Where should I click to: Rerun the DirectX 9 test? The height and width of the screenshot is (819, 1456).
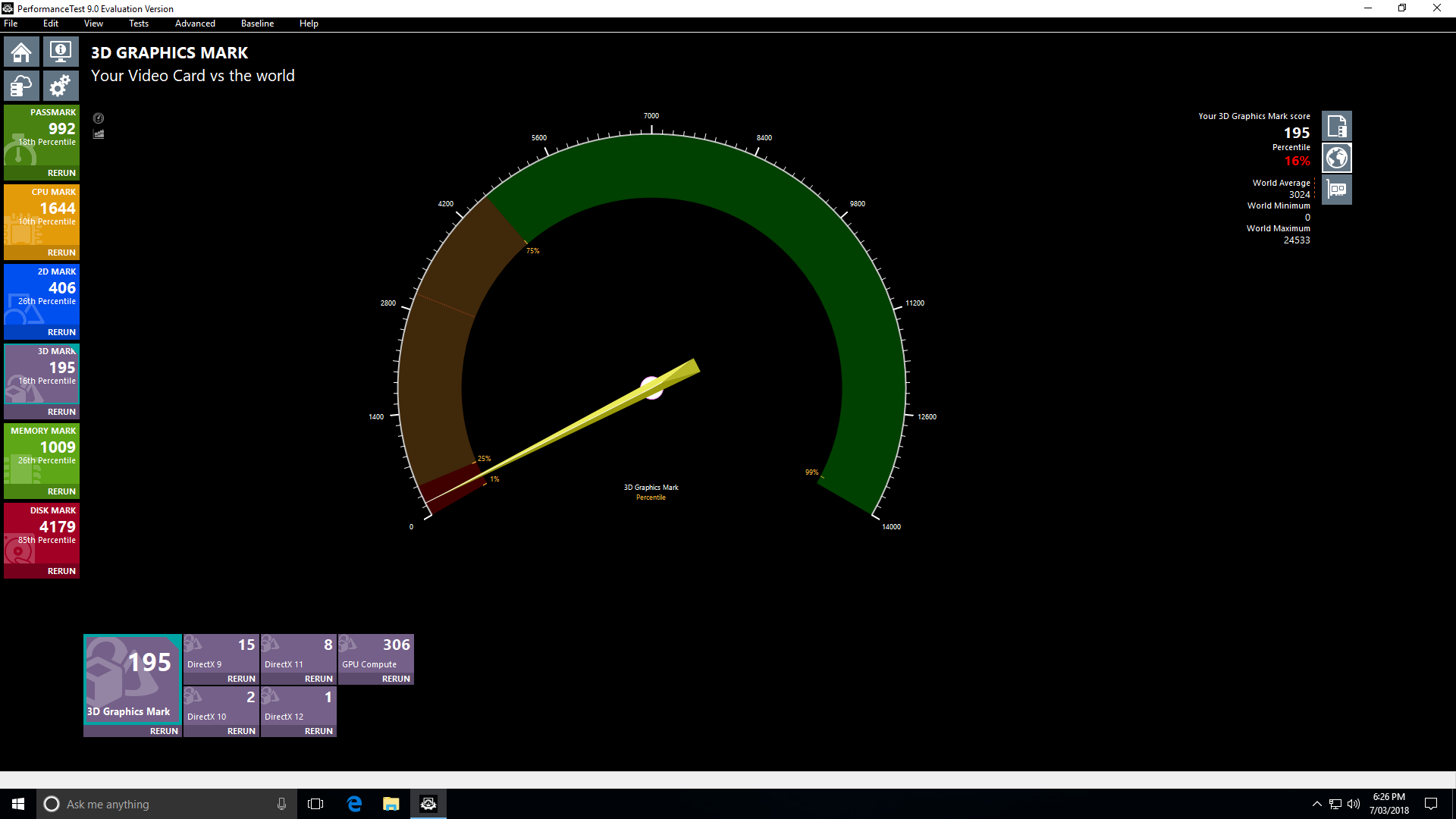241,679
